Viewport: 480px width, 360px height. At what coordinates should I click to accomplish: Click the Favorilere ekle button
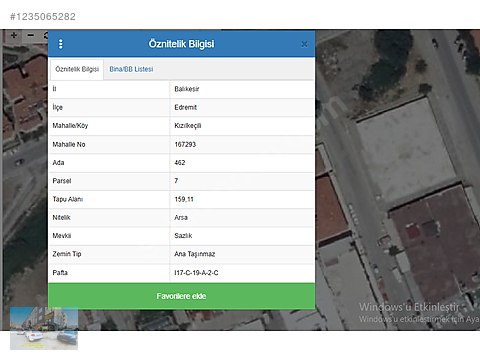click(x=181, y=296)
